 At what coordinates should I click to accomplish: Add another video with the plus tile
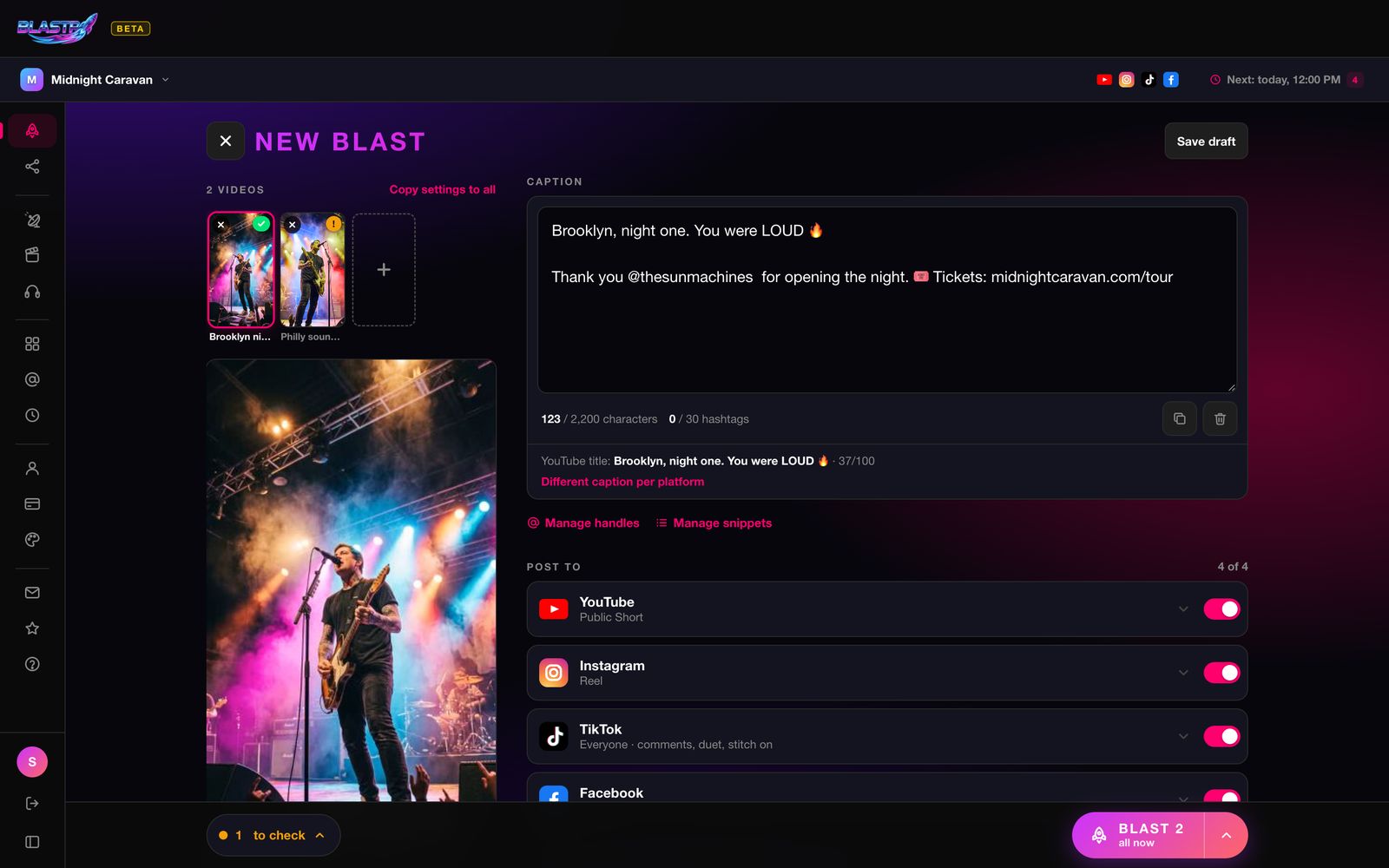(x=384, y=270)
